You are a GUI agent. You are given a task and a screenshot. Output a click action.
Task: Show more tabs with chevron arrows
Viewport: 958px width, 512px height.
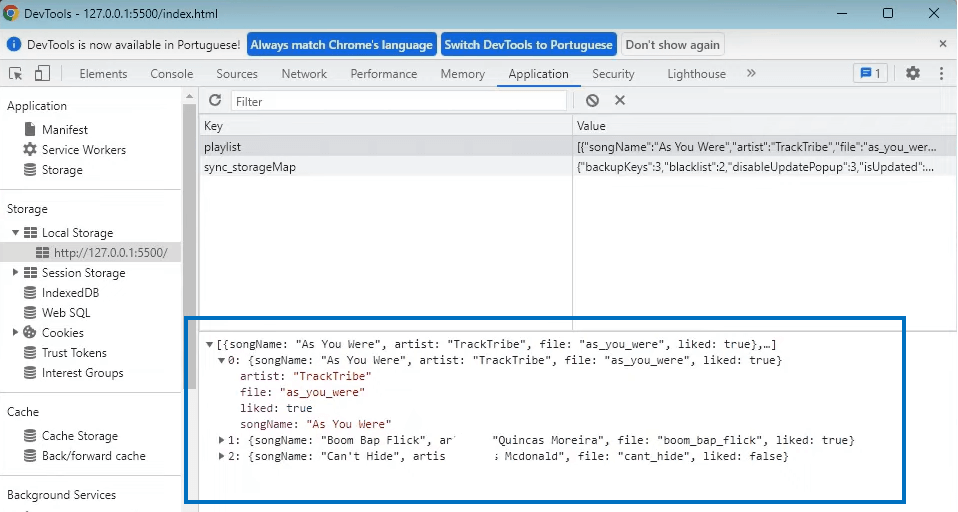(x=751, y=73)
